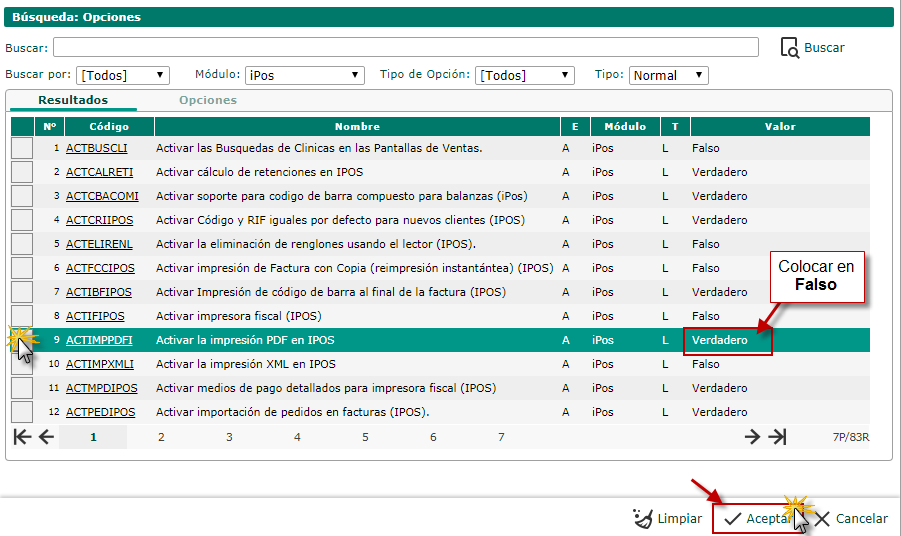Open the ACTIMPPDFI code link

click(x=99, y=340)
